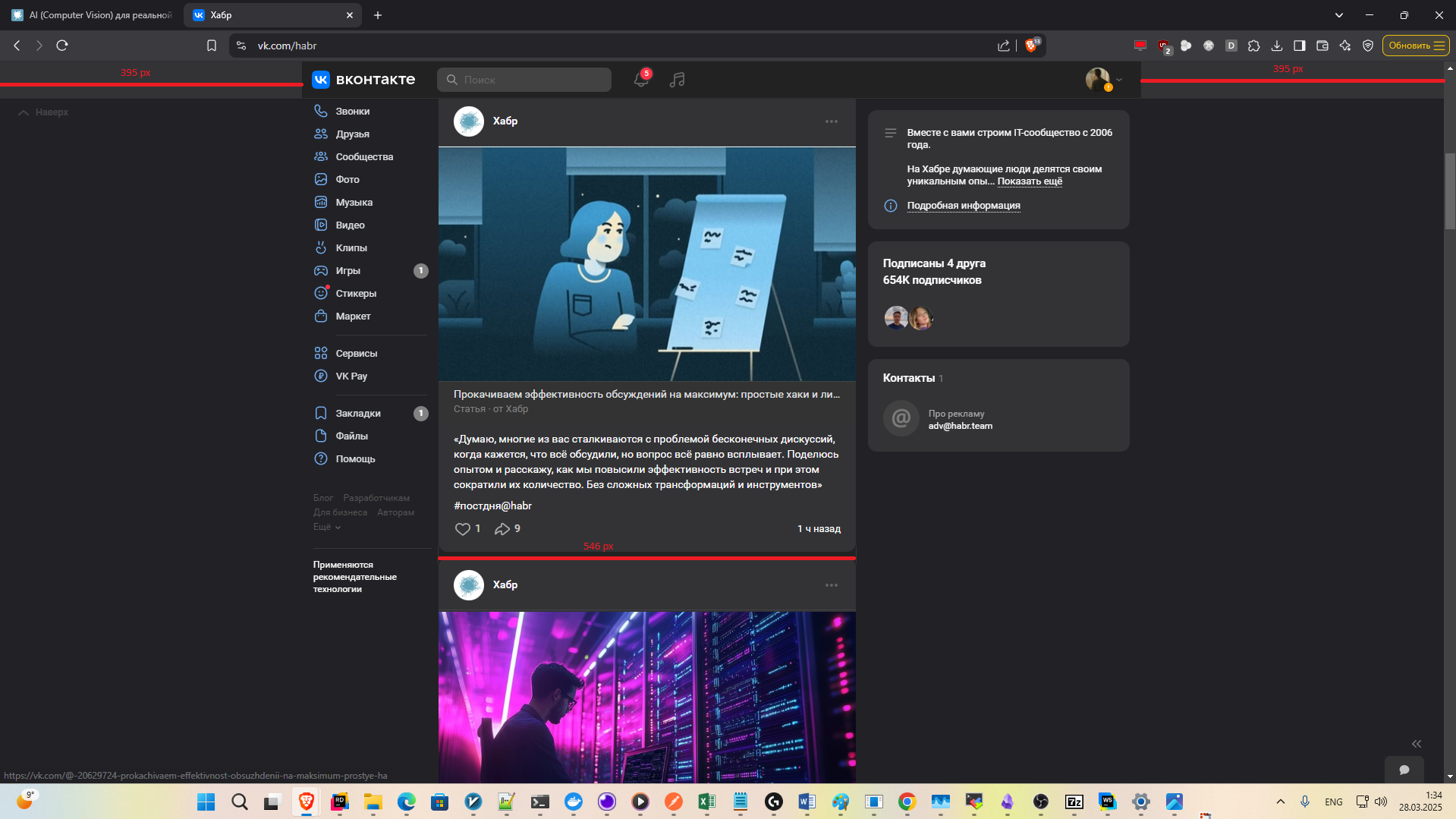This screenshot has width=1456, height=819.
Task: Open Word from the taskbar
Action: [x=807, y=802]
